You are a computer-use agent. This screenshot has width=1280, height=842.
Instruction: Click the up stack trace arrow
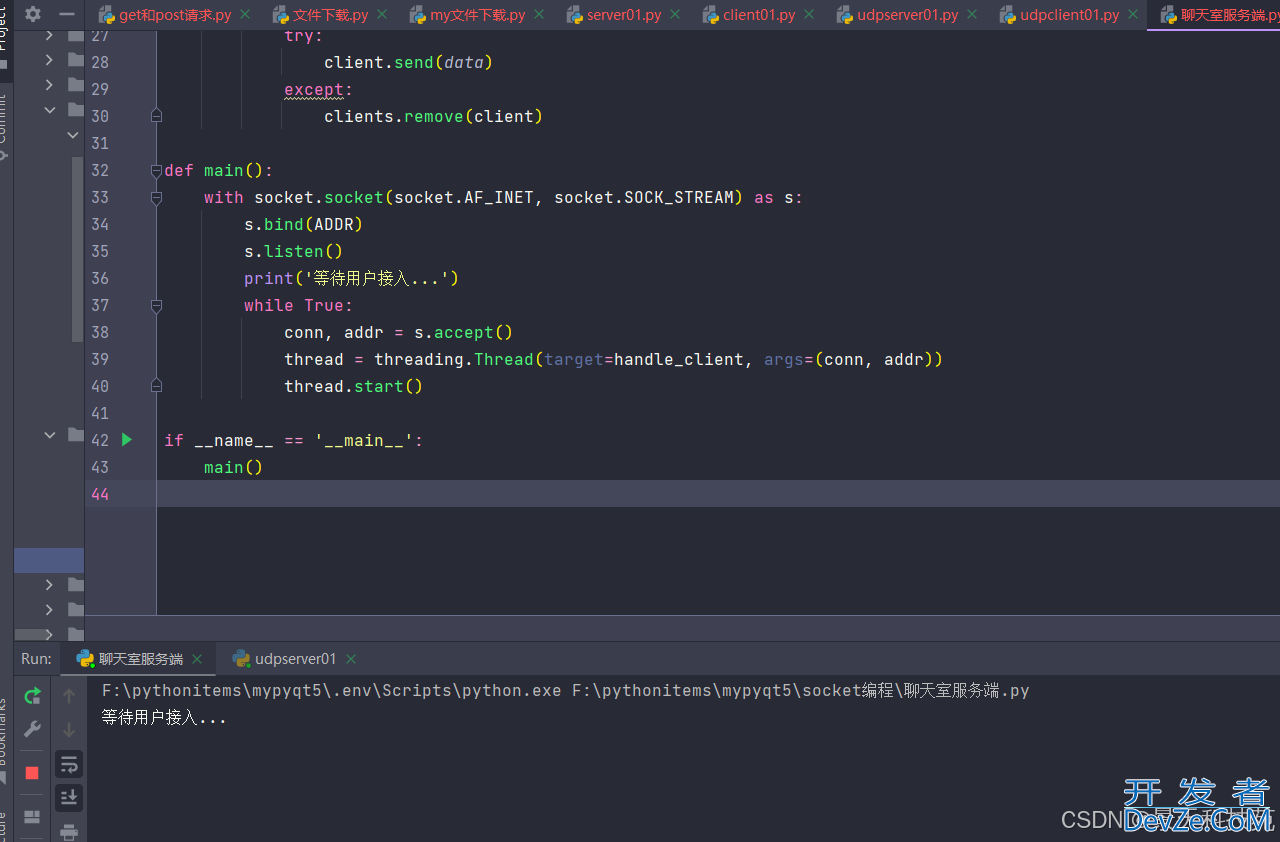click(x=69, y=696)
